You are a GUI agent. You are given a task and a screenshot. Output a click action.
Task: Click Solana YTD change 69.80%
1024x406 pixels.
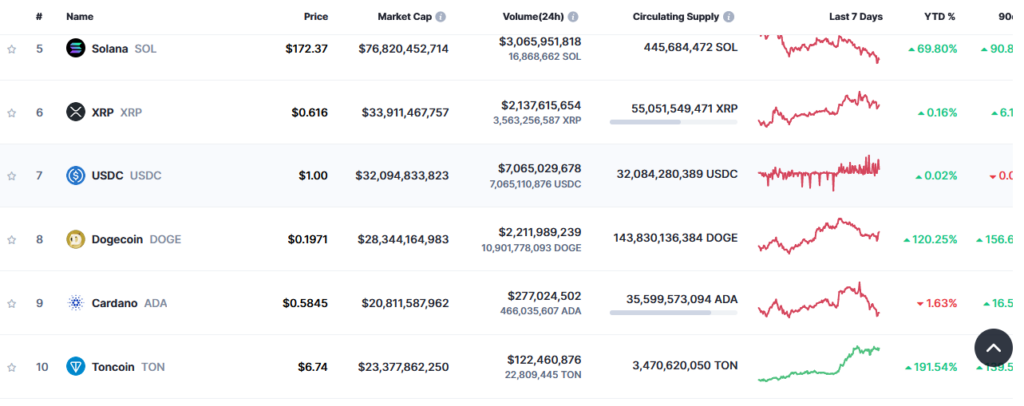(x=933, y=49)
